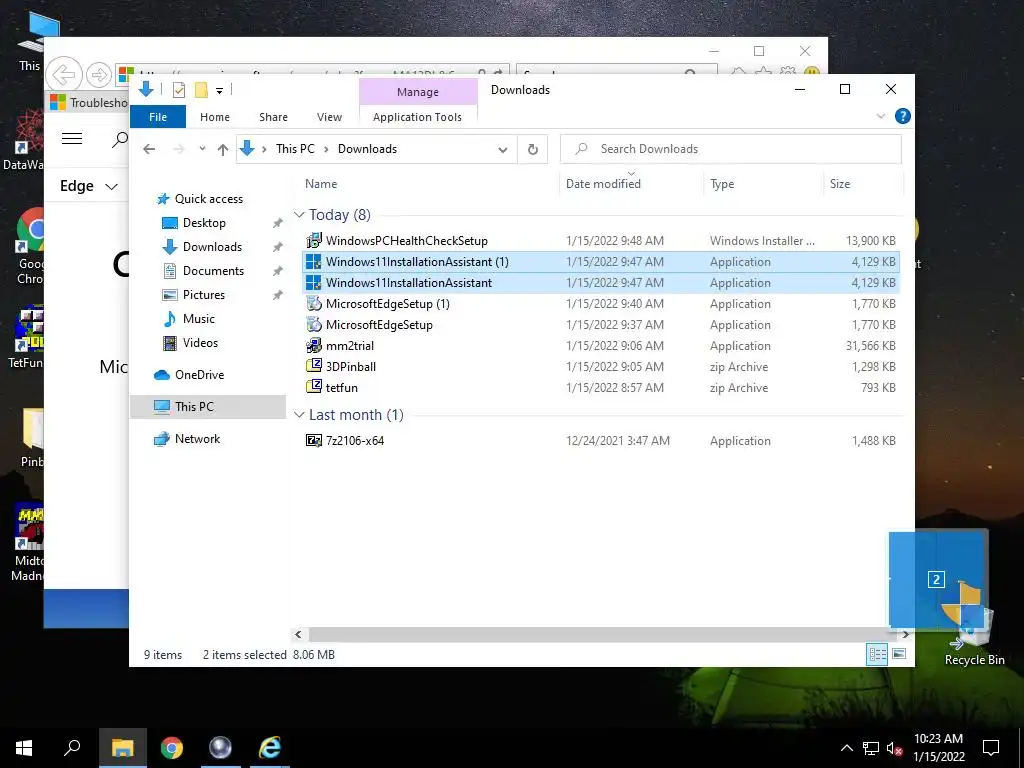The width and height of the screenshot is (1024, 768).
Task: Click This PC in address breadcrumb
Action: click(x=295, y=149)
